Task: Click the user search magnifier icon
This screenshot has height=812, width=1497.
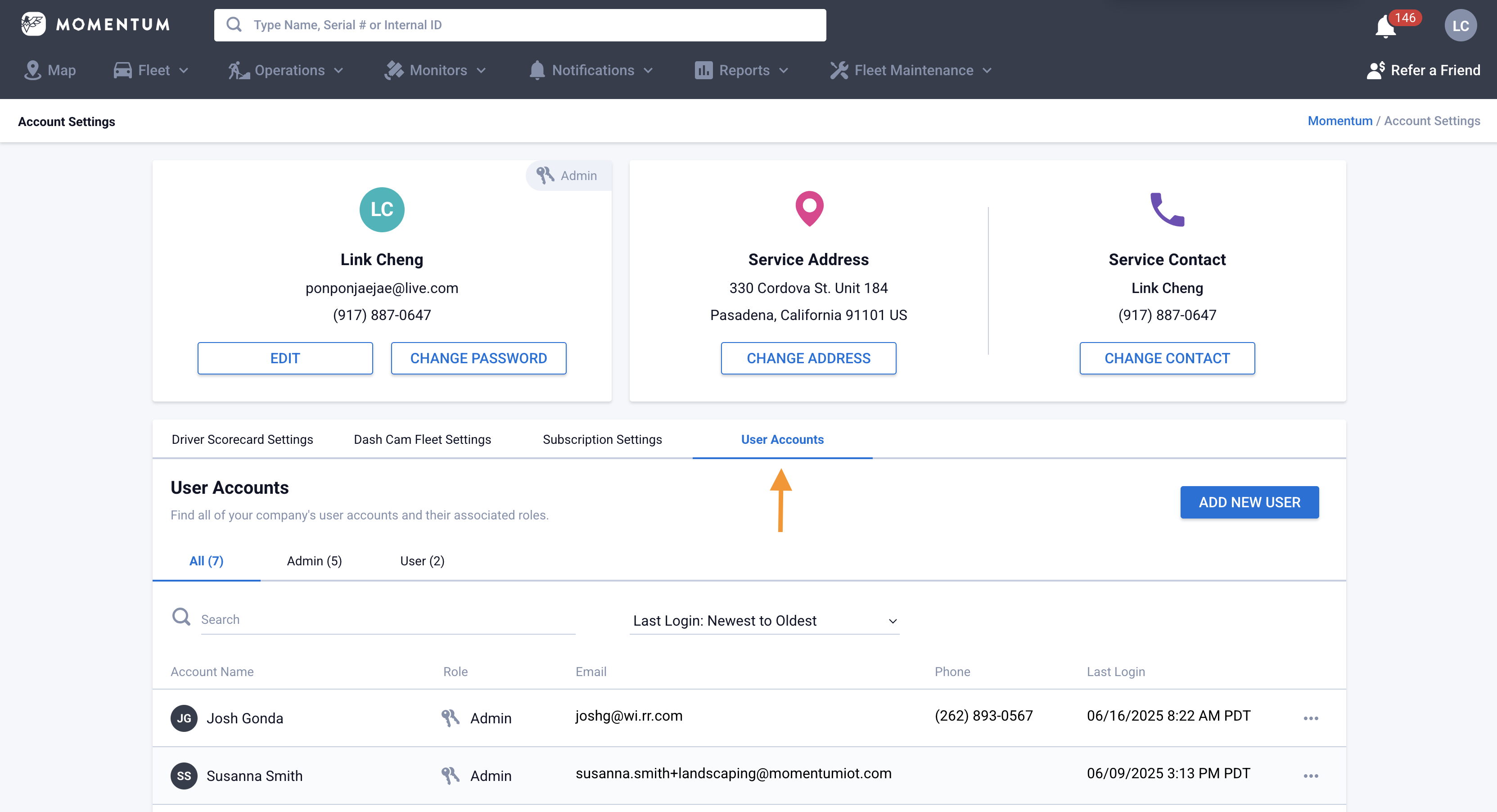Action: [181, 617]
